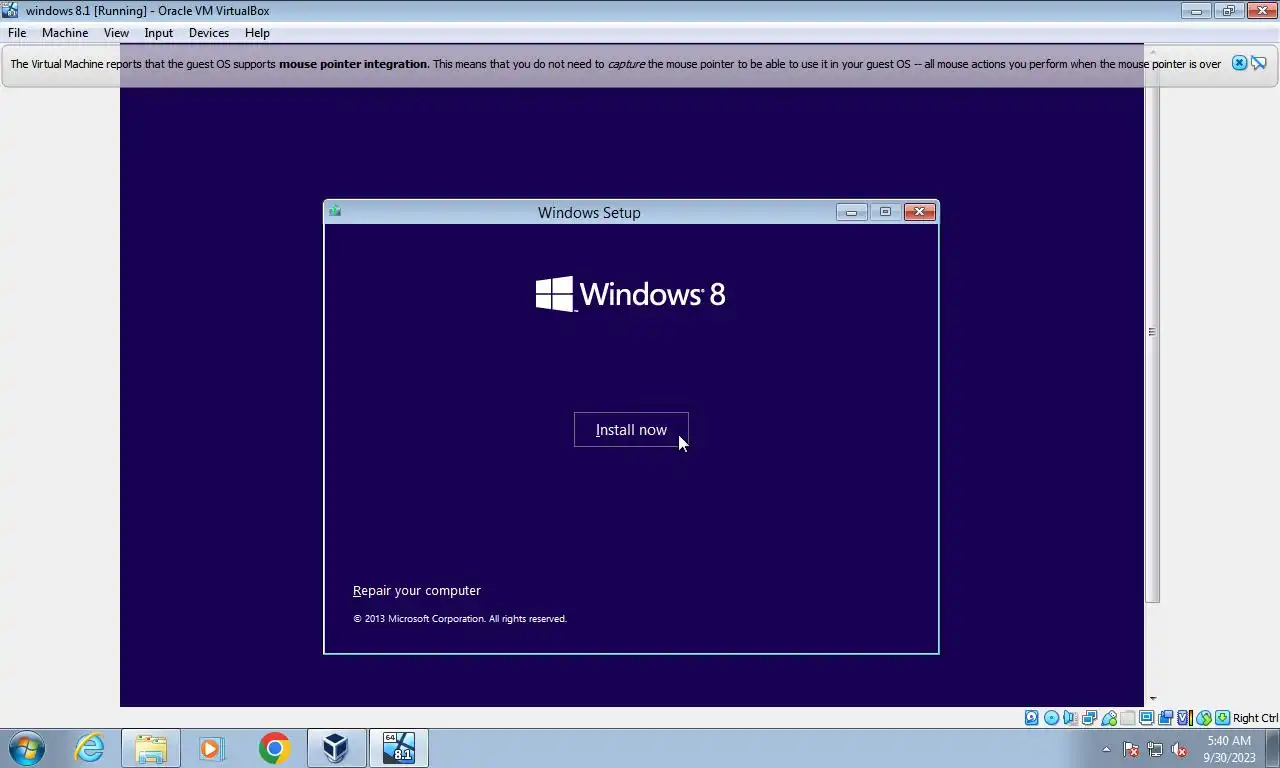
Task: Click the scrollbar down arrow of VM view
Action: (x=1152, y=699)
